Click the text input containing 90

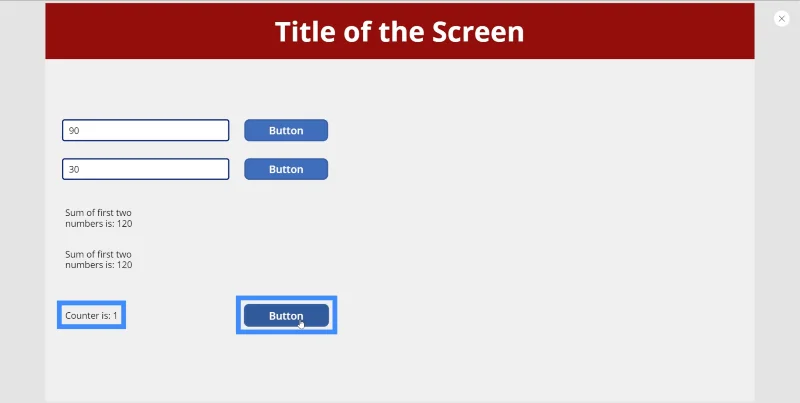tap(145, 130)
